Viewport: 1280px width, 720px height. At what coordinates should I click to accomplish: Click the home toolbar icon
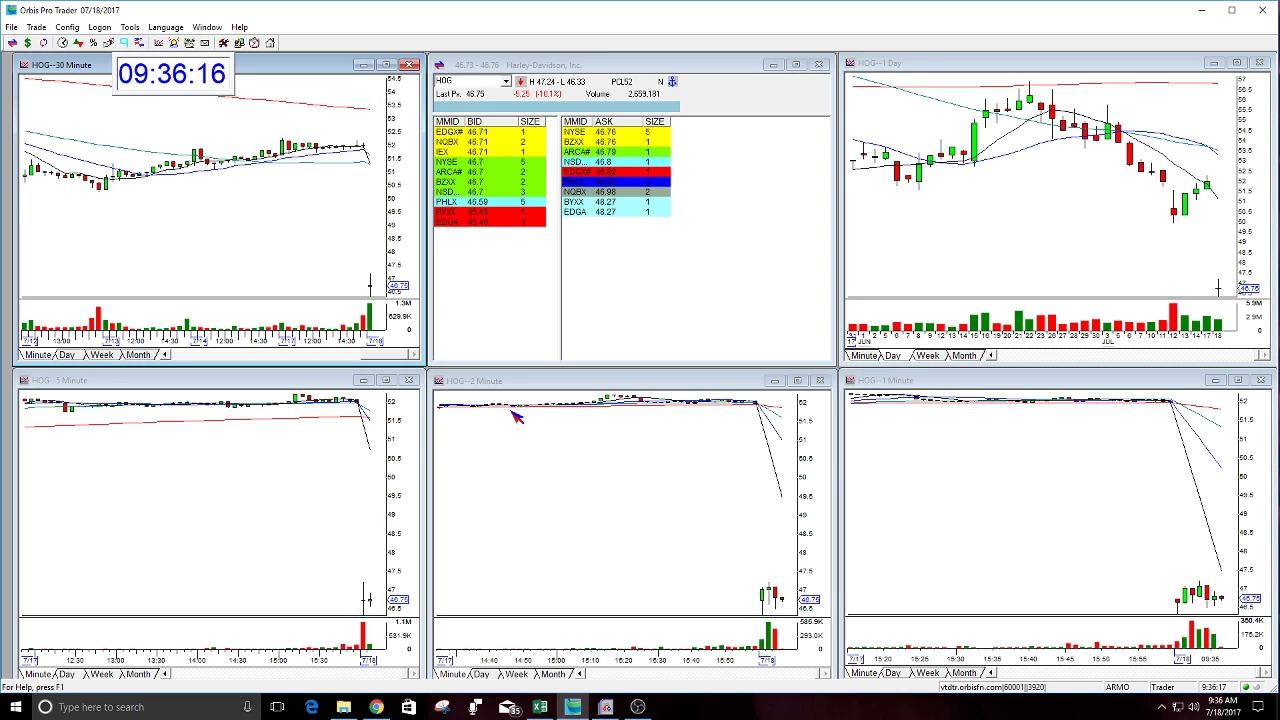270,43
